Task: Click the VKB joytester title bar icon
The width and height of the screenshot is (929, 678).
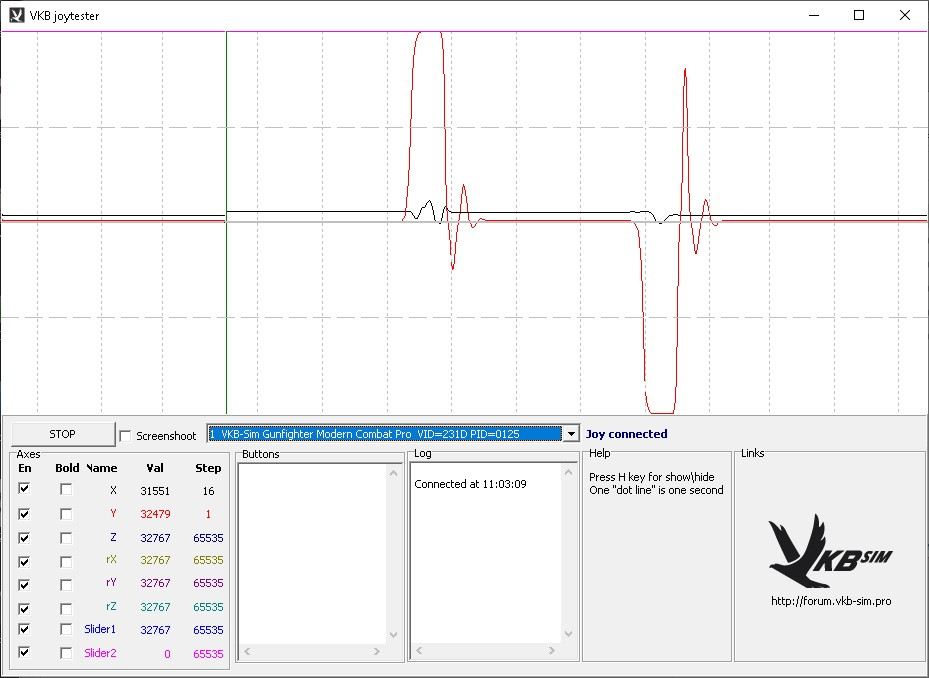Action: coord(16,15)
